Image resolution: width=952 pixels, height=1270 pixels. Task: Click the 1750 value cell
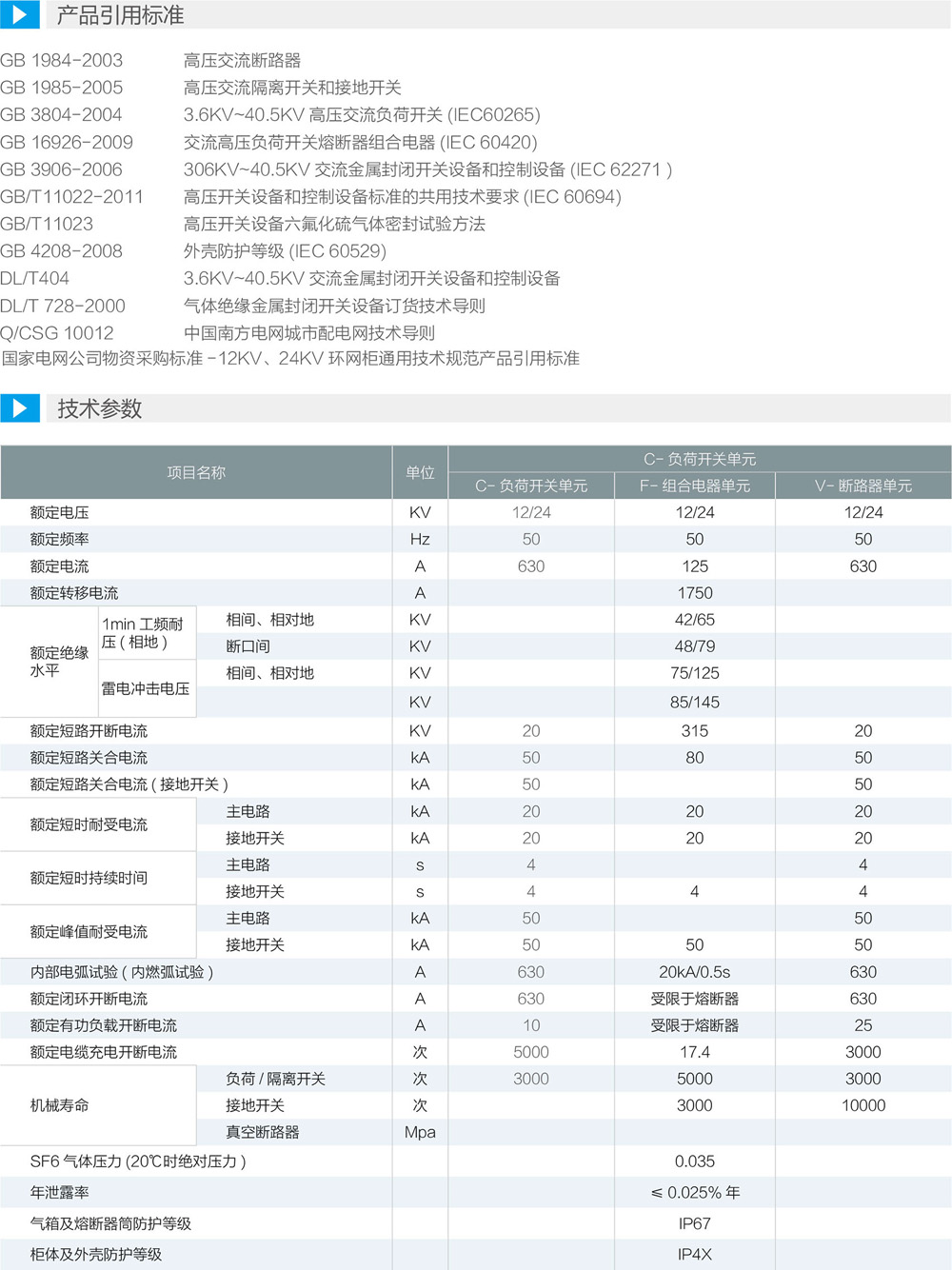(x=695, y=593)
